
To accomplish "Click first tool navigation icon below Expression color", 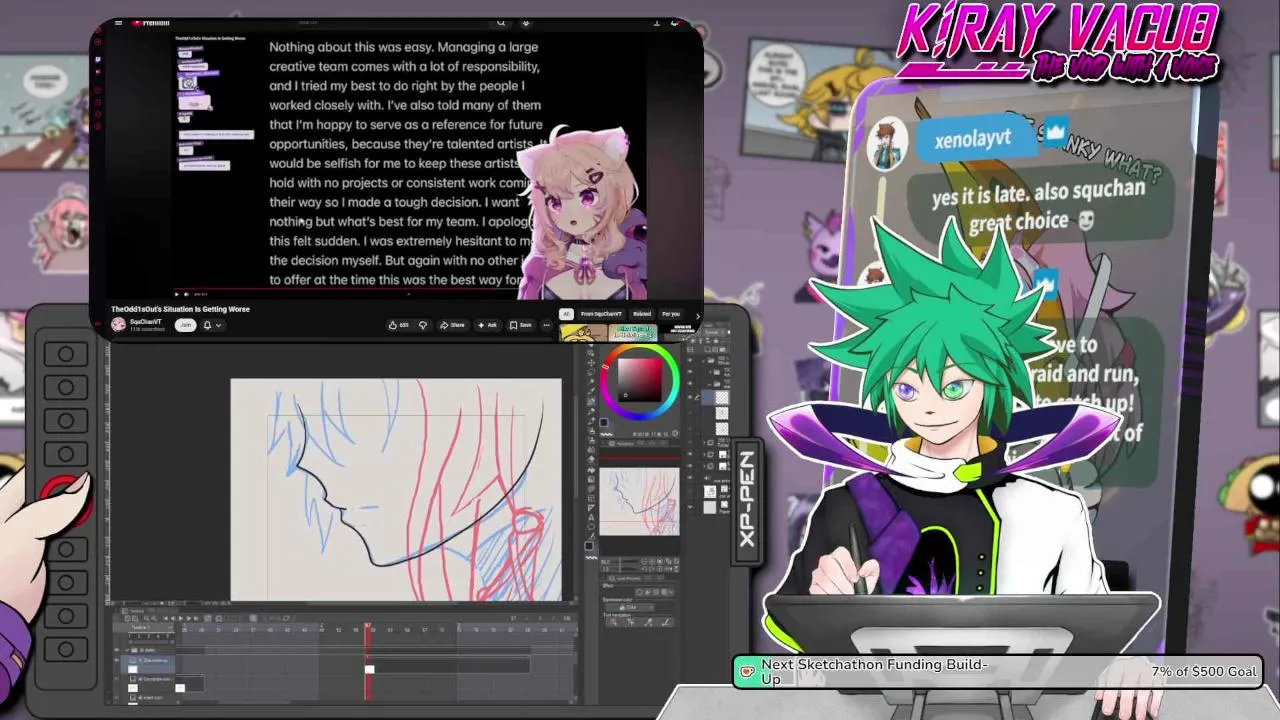I will click(x=613, y=622).
